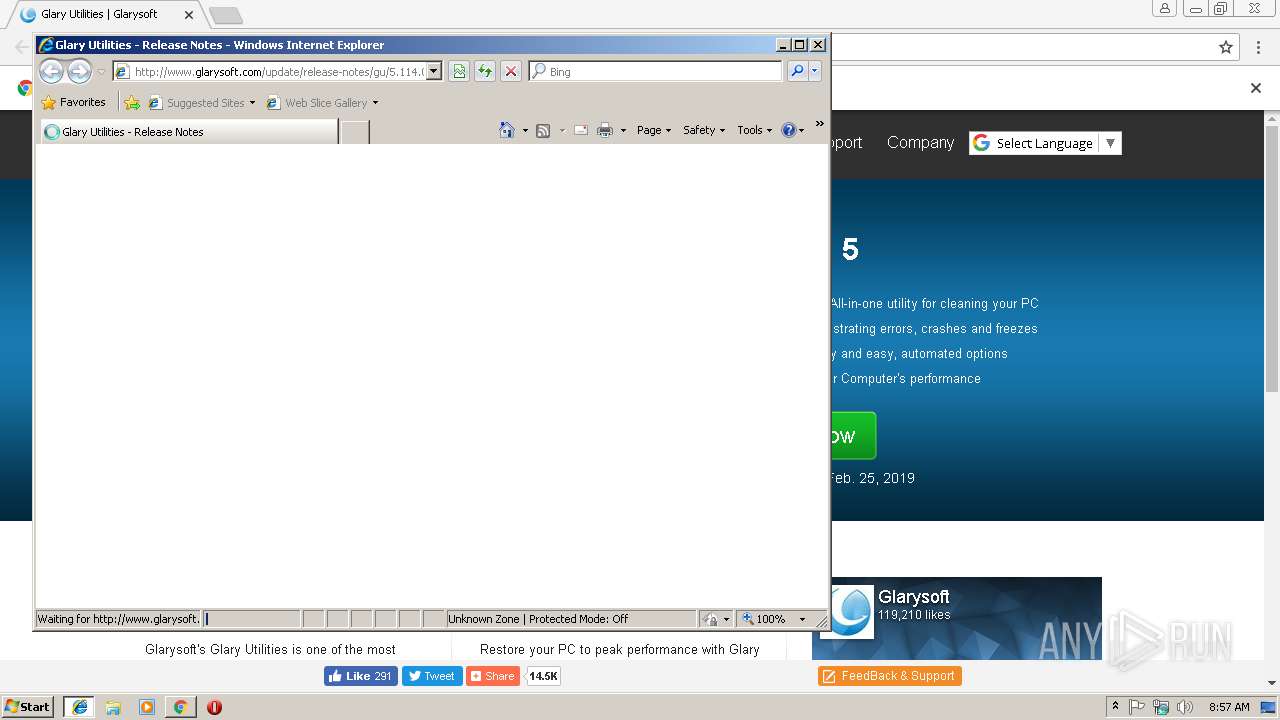Open the recent pages dropdown next to Forward
1280x720 pixels.
coord(101,72)
